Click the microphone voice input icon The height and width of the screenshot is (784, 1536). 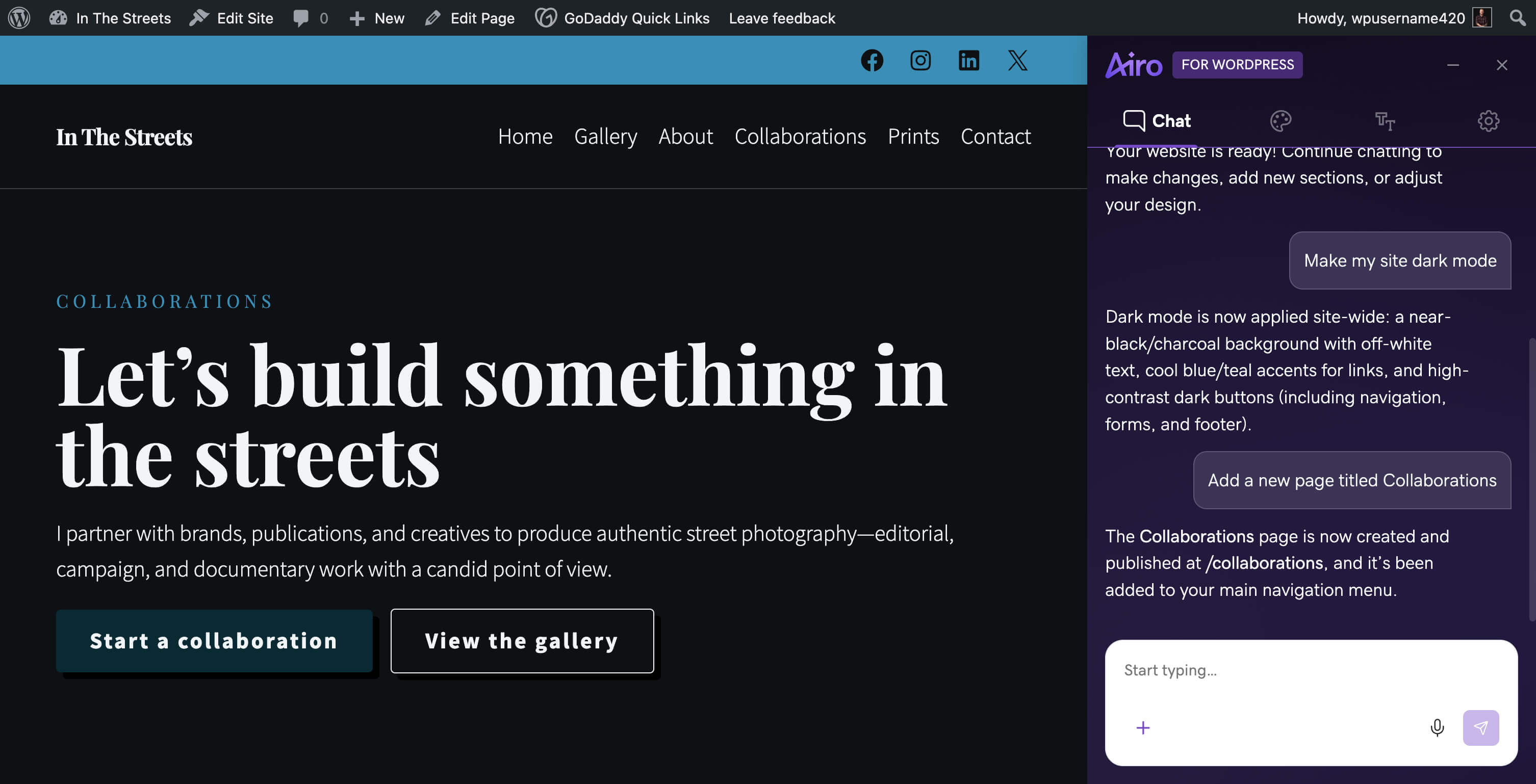point(1437,727)
